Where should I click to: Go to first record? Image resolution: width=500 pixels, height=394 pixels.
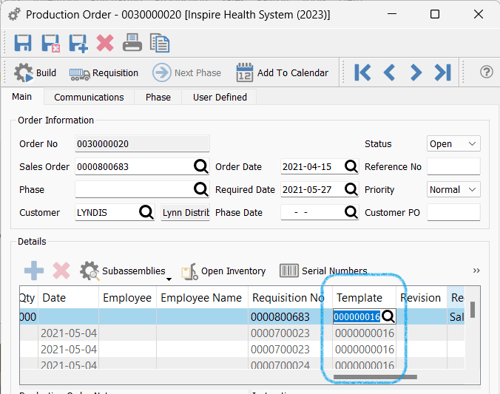(363, 72)
